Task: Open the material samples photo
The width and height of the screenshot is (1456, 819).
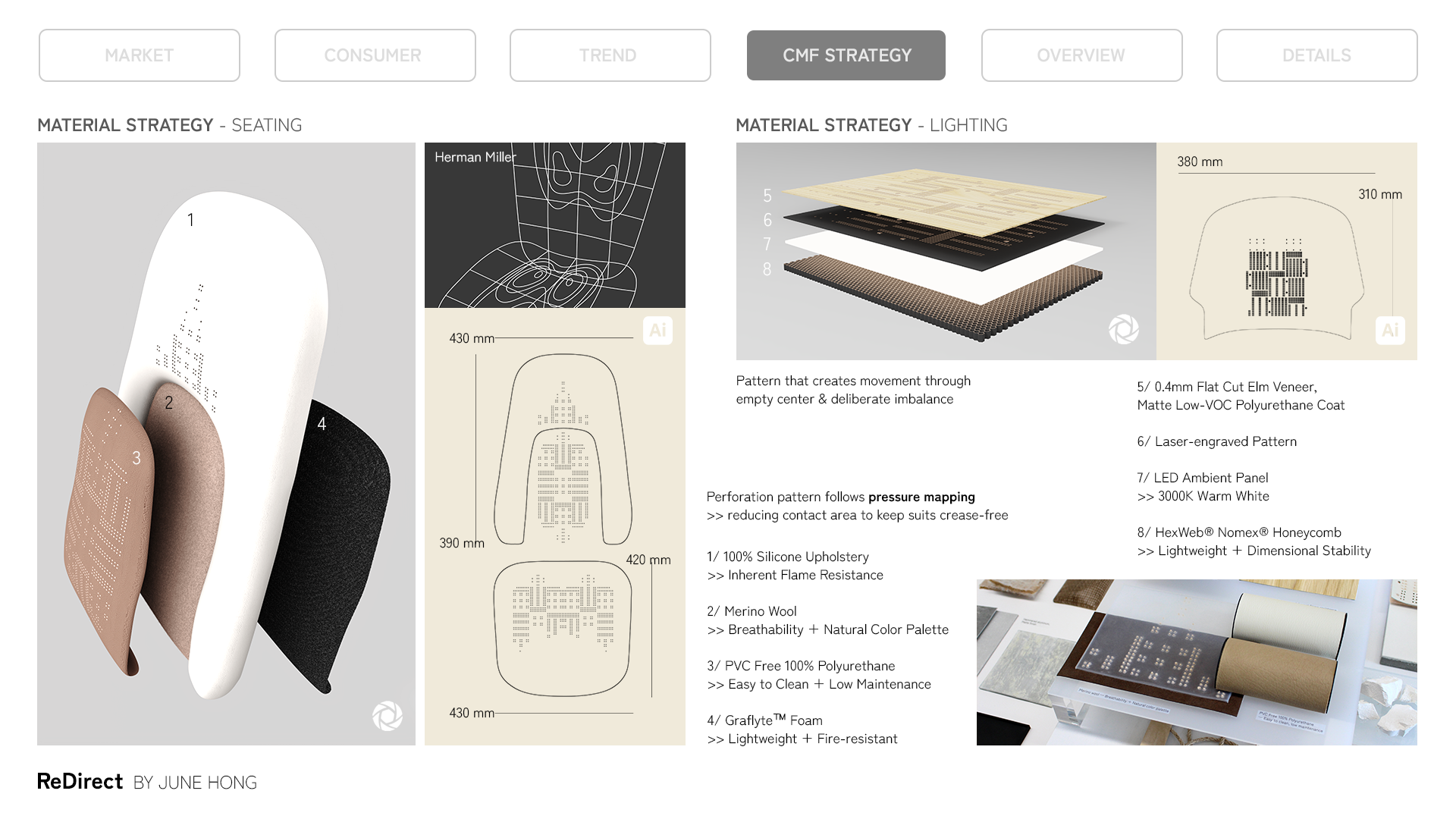Action: [1197, 662]
